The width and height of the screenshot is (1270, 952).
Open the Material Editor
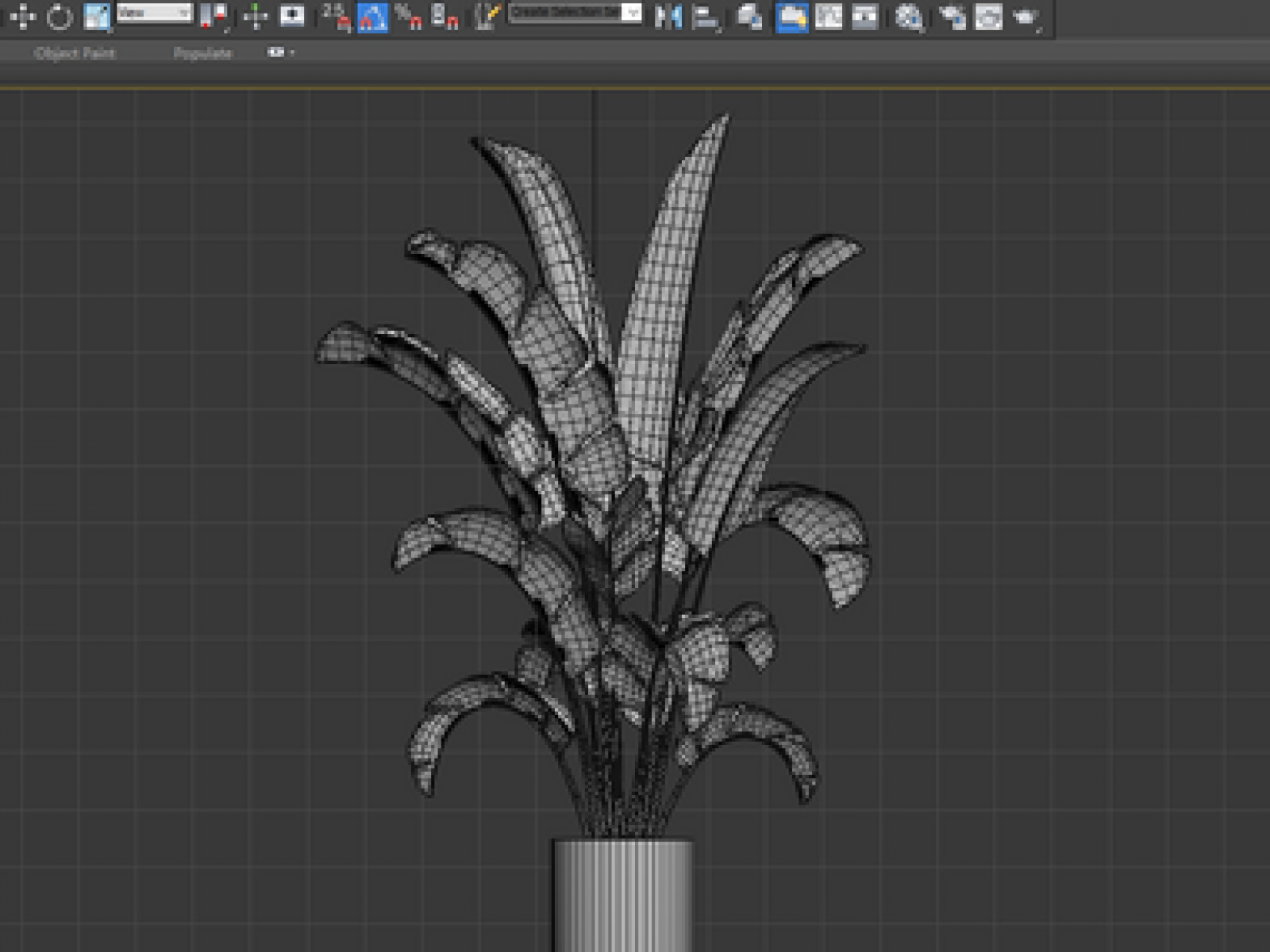[x=909, y=16]
